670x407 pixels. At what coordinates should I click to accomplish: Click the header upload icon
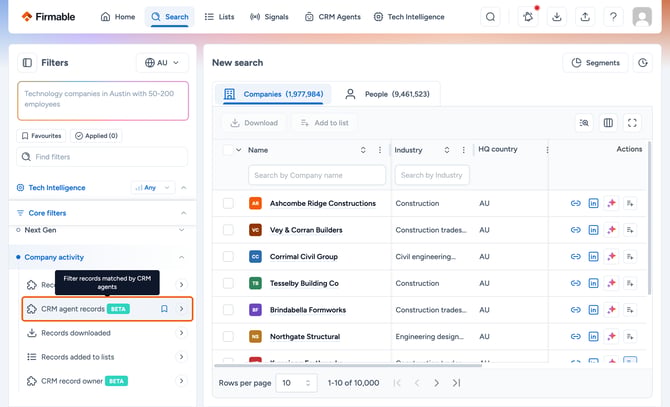tap(585, 17)
